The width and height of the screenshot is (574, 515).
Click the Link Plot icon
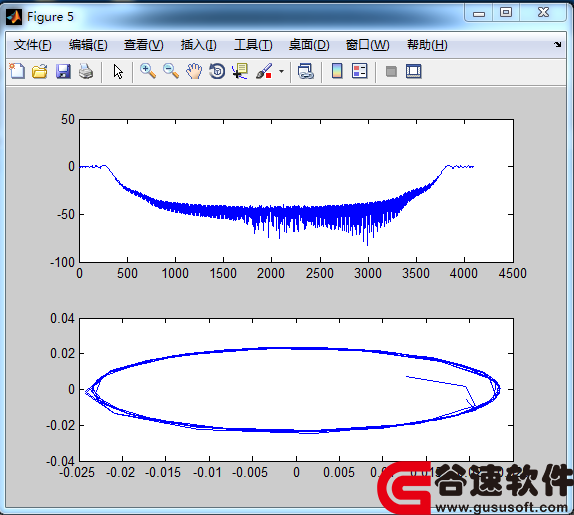click(x=306, y=71)
